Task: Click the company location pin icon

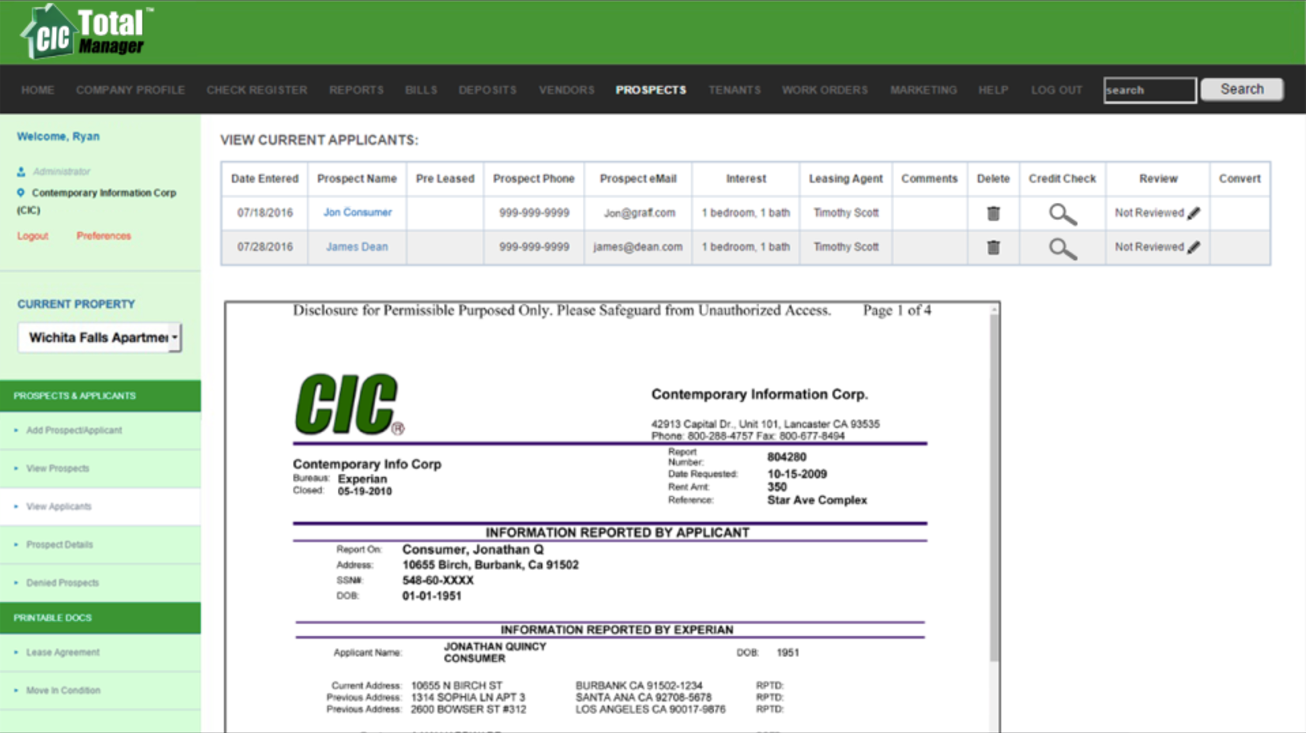Action: (21, 192)
